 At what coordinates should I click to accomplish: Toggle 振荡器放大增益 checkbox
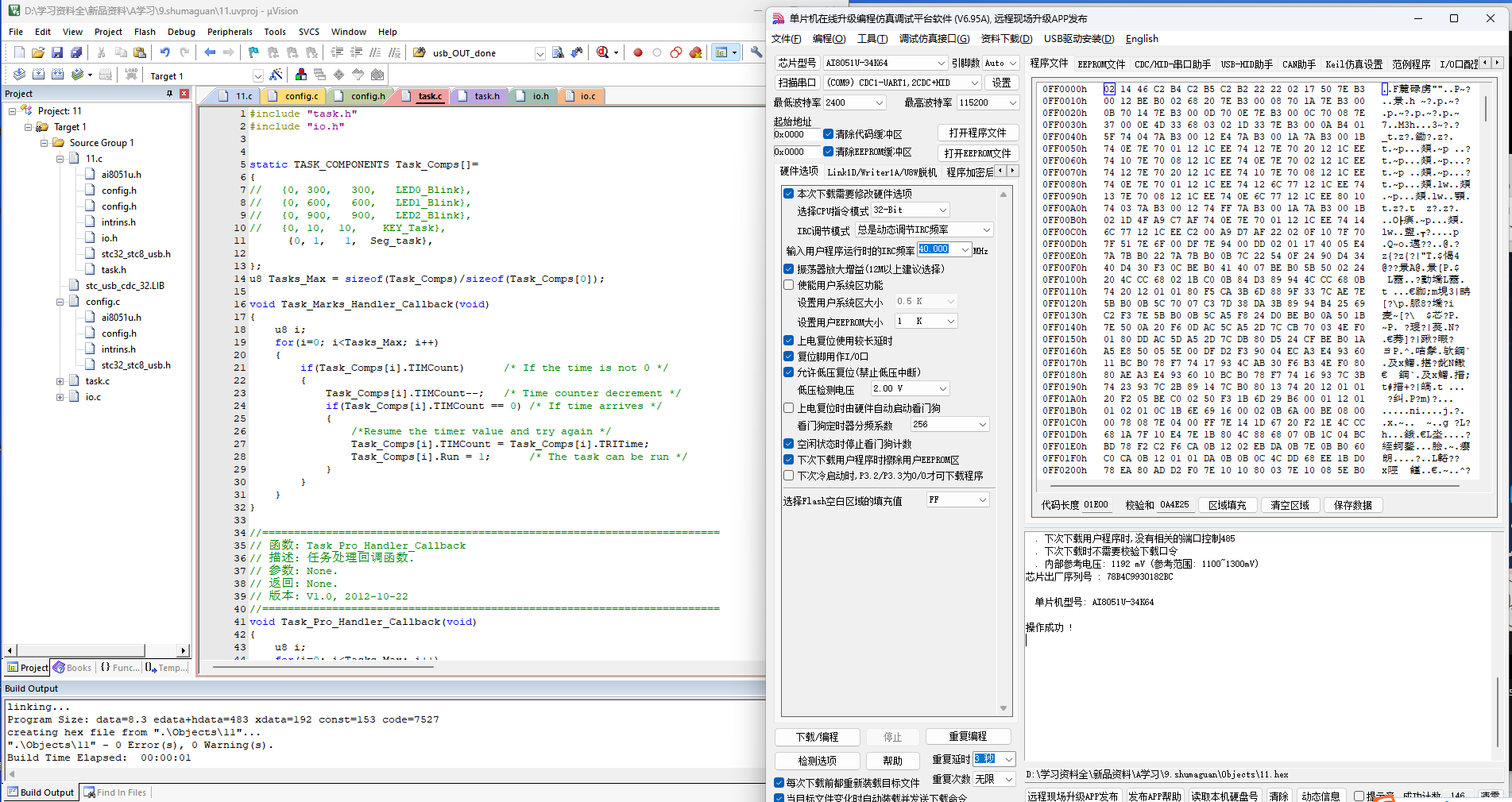click(788, 269)
